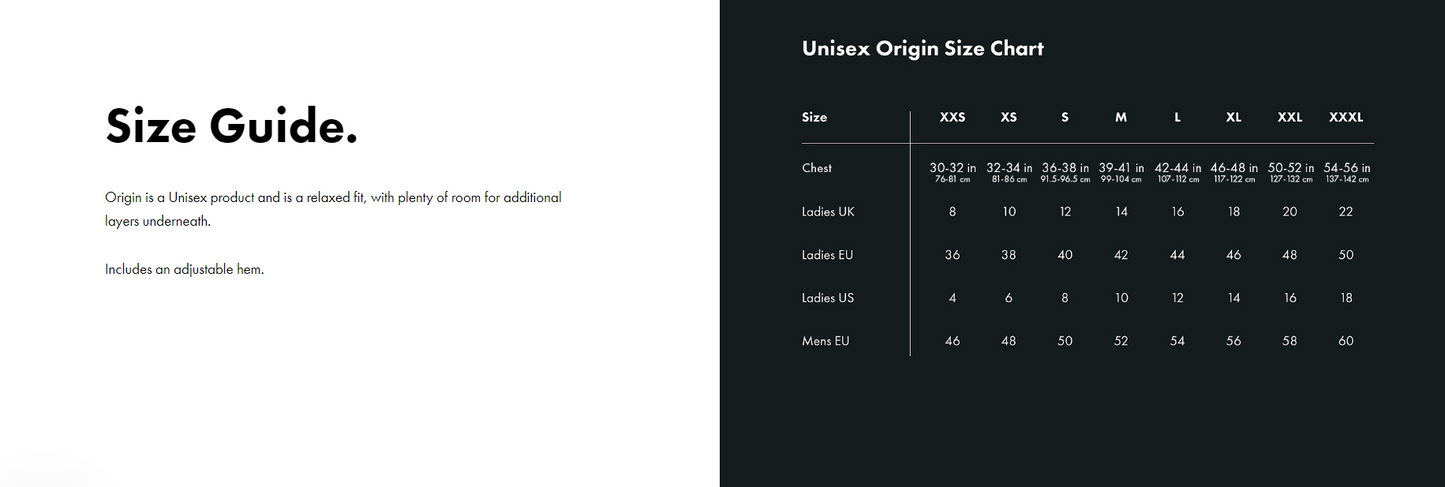Image resolution: width=1445 pixels, height=487 pixels.
Task: Click the Size Guide heading
Action: click(231, 127)
